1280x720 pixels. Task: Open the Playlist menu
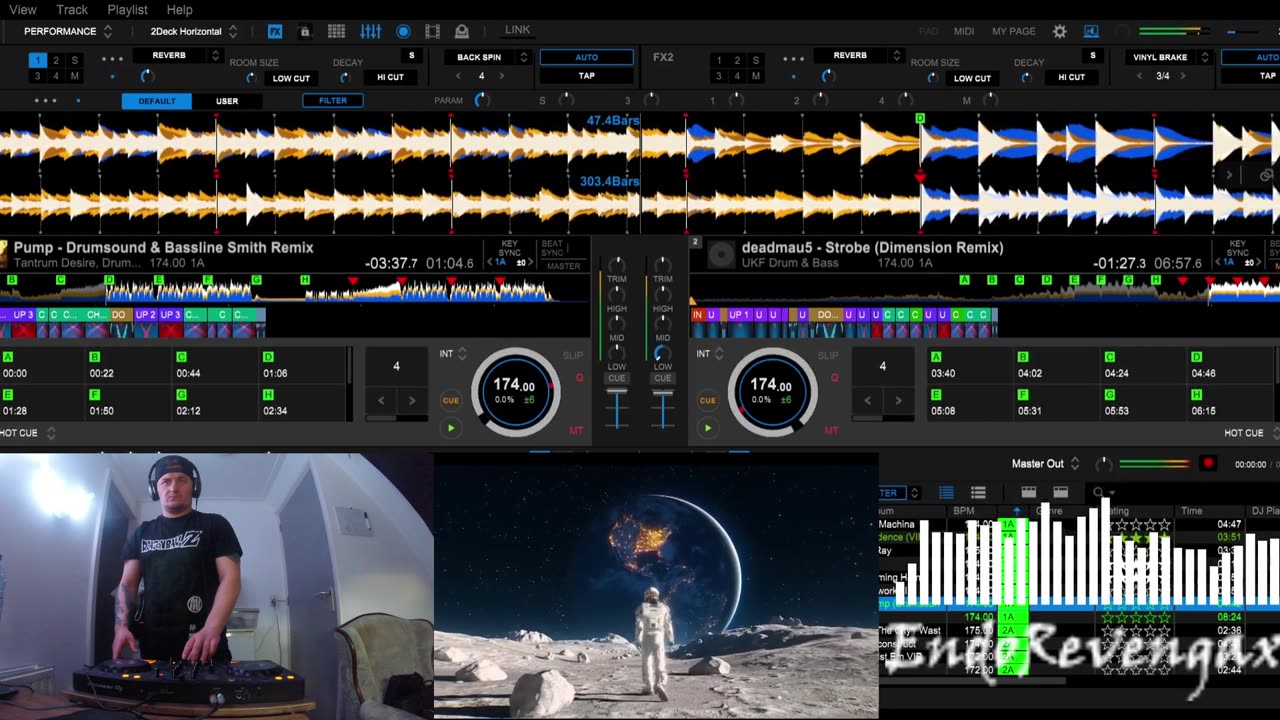[x=127, y=10]
